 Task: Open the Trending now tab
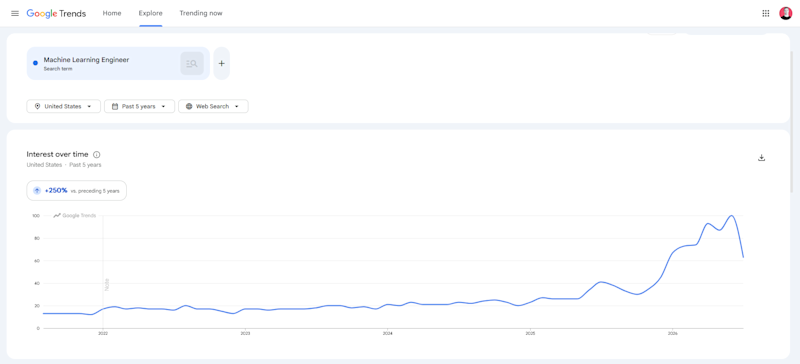(x=201, y=13)
